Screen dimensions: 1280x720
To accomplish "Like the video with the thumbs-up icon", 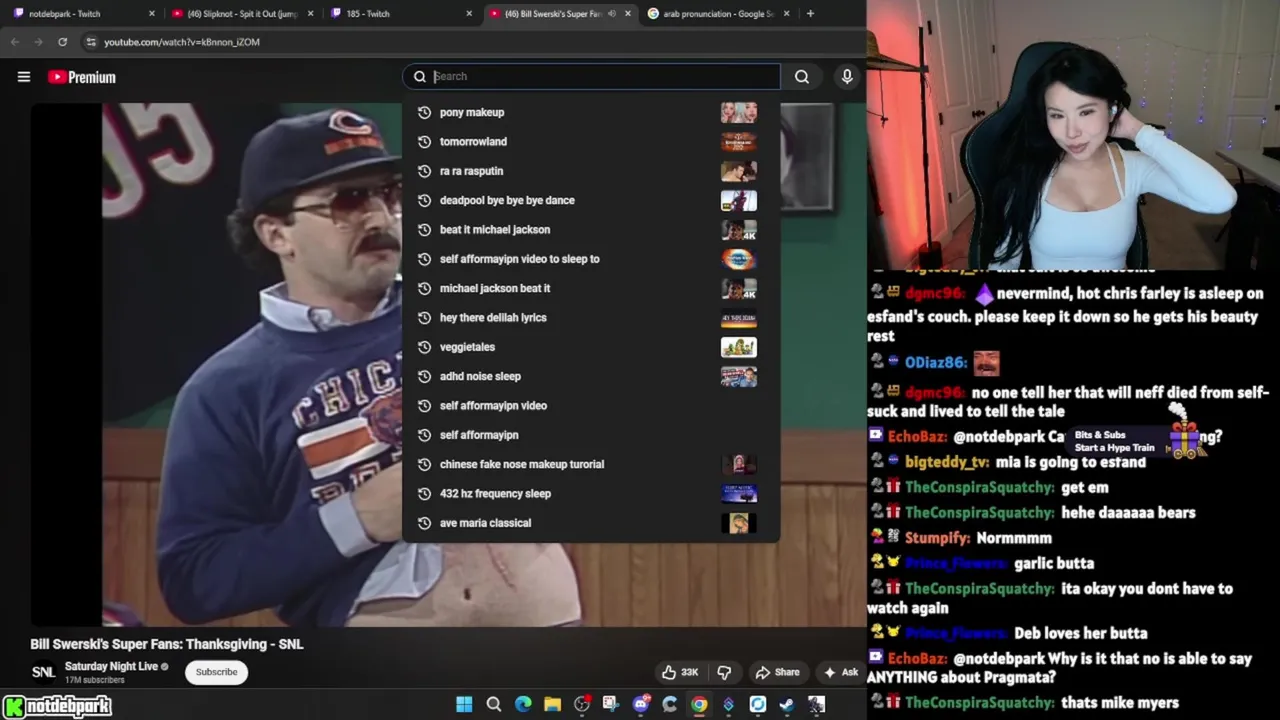I will [669, 672].
